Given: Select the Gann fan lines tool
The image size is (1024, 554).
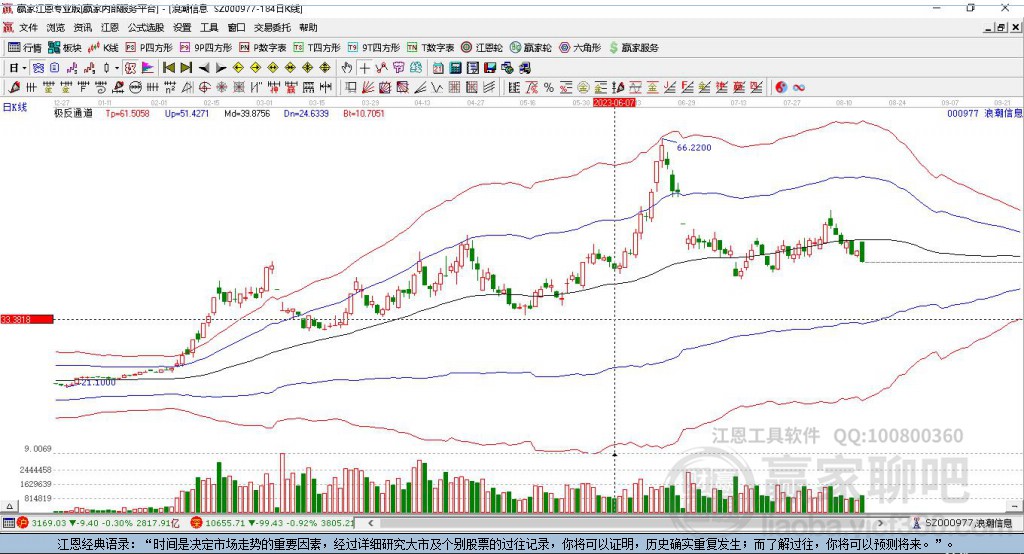Looking at the screenshot, I should point(368,87).
